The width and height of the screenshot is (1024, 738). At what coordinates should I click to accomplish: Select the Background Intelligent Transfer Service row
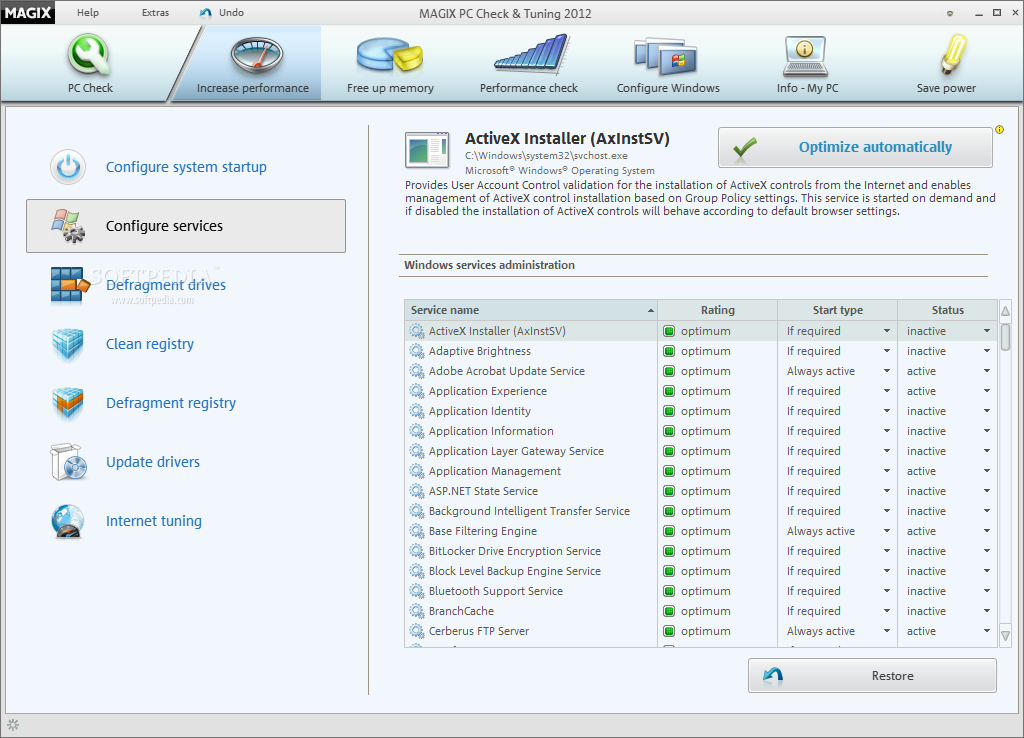(x=701, y=511)
